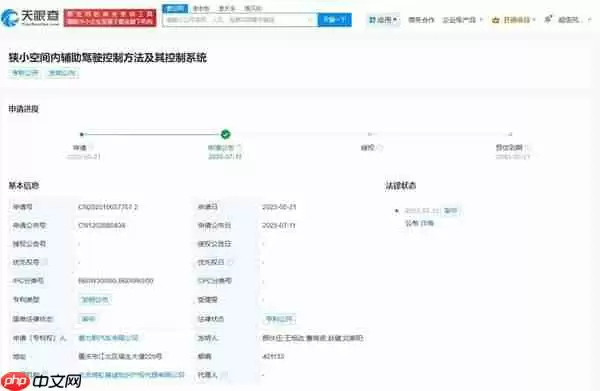Click the postal code value in 邮编 row
600x391 pixels.
273,357
